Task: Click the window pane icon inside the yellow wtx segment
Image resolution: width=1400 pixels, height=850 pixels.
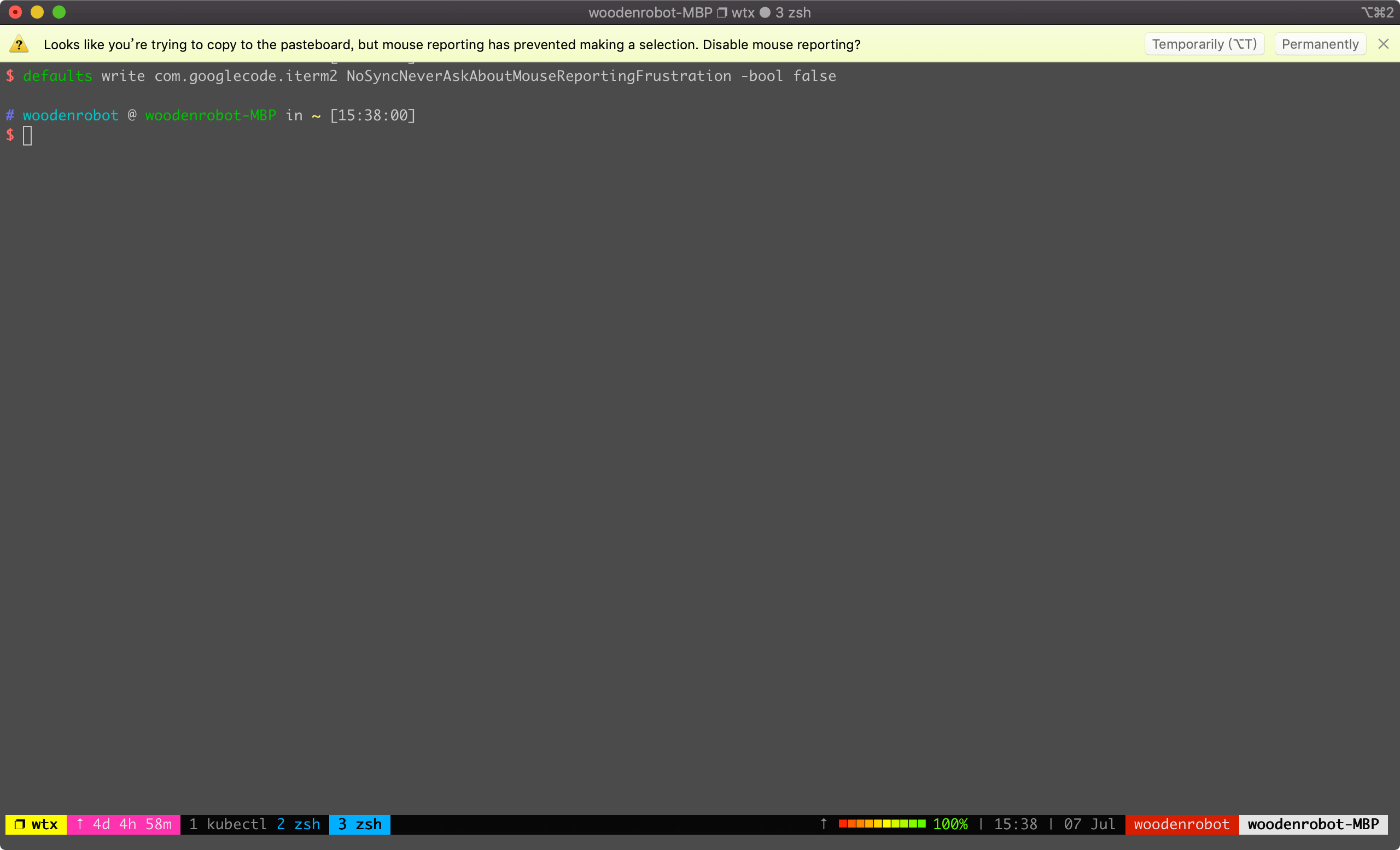Action: click(20, 824)
